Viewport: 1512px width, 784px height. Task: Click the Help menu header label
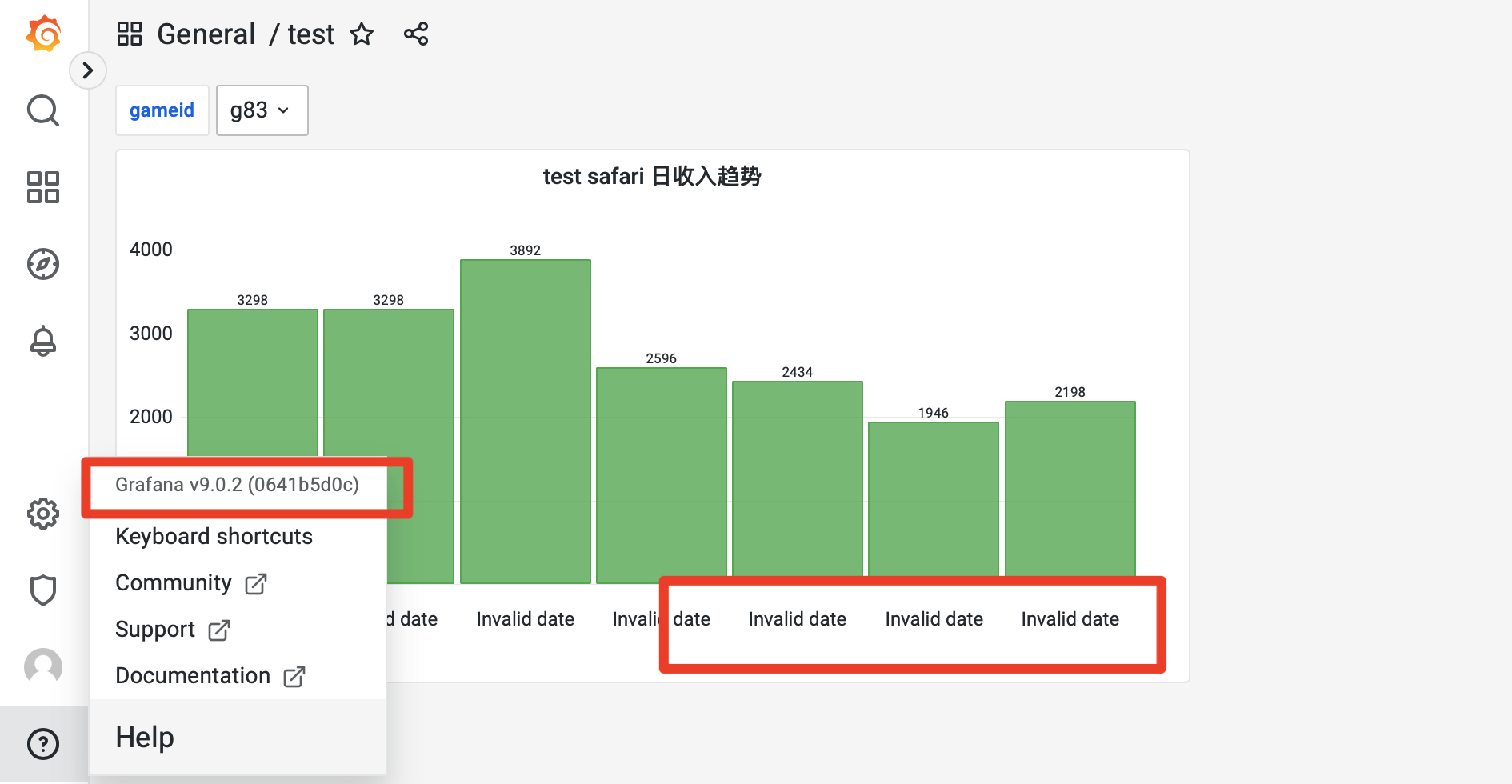tap(145, 737)
